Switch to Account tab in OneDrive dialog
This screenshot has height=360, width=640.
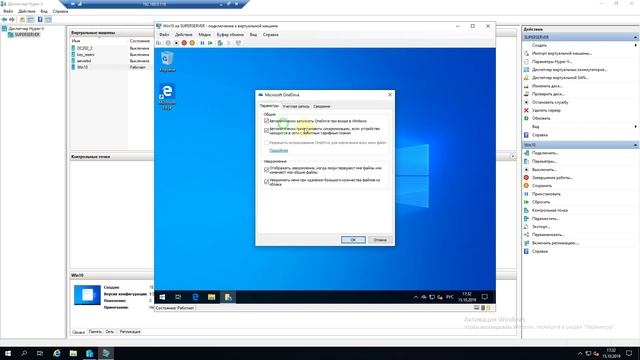[296, 106]
